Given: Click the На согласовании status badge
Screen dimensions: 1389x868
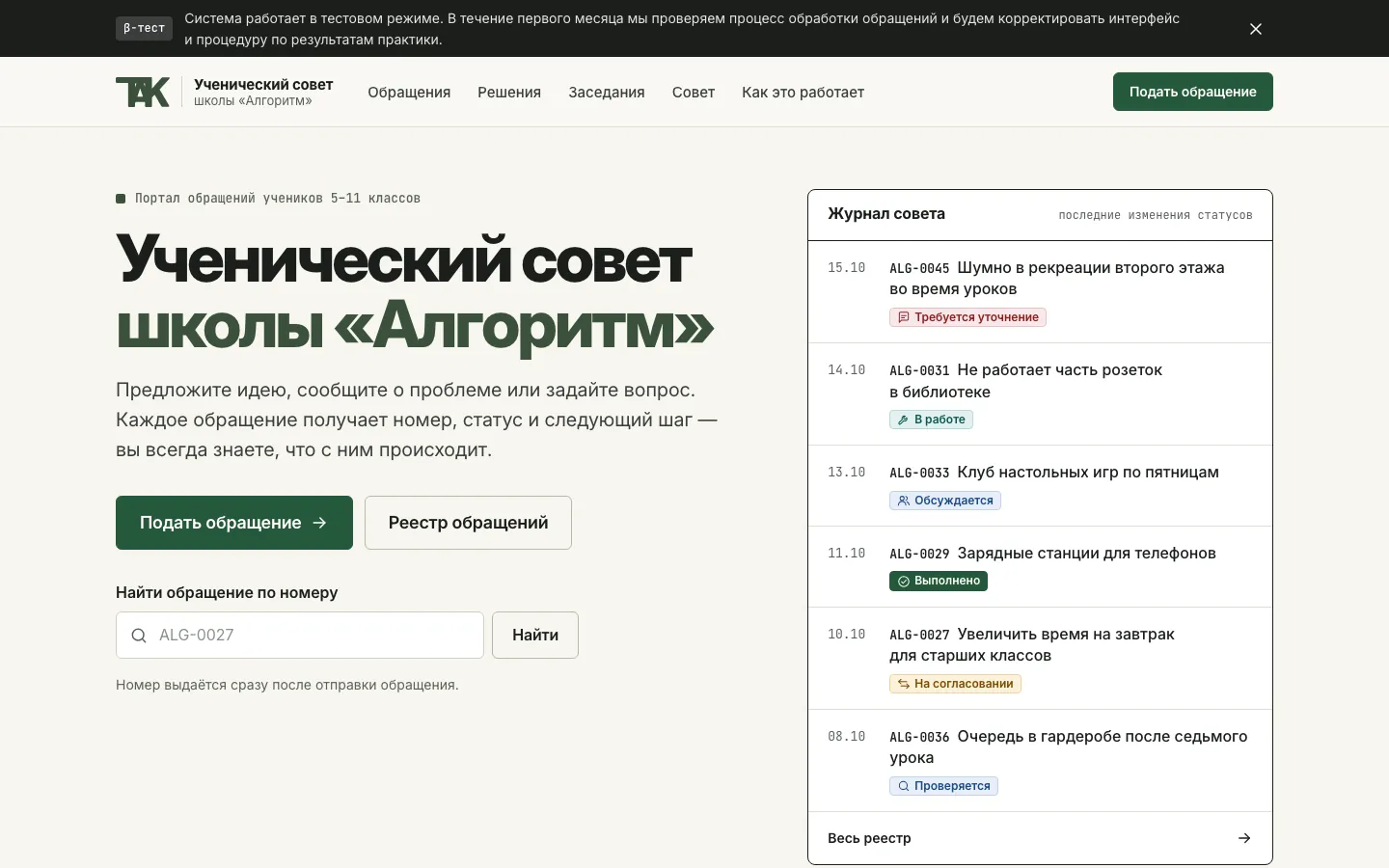Looking at the screenshot, I should tap(955, 684).
